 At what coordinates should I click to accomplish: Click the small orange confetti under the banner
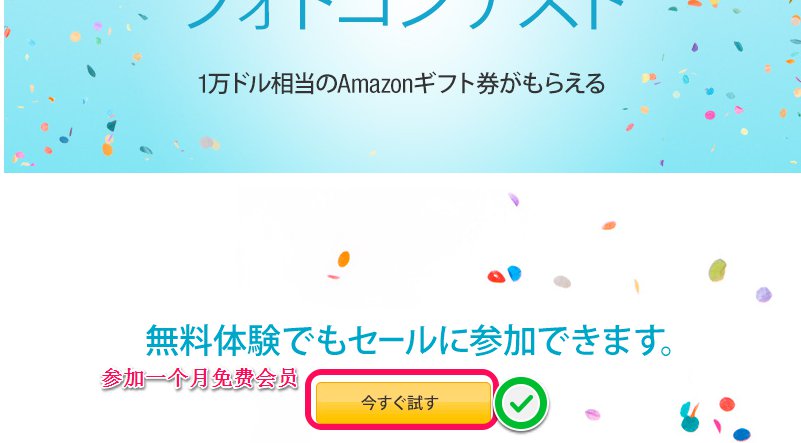click(x=609, y=225)
